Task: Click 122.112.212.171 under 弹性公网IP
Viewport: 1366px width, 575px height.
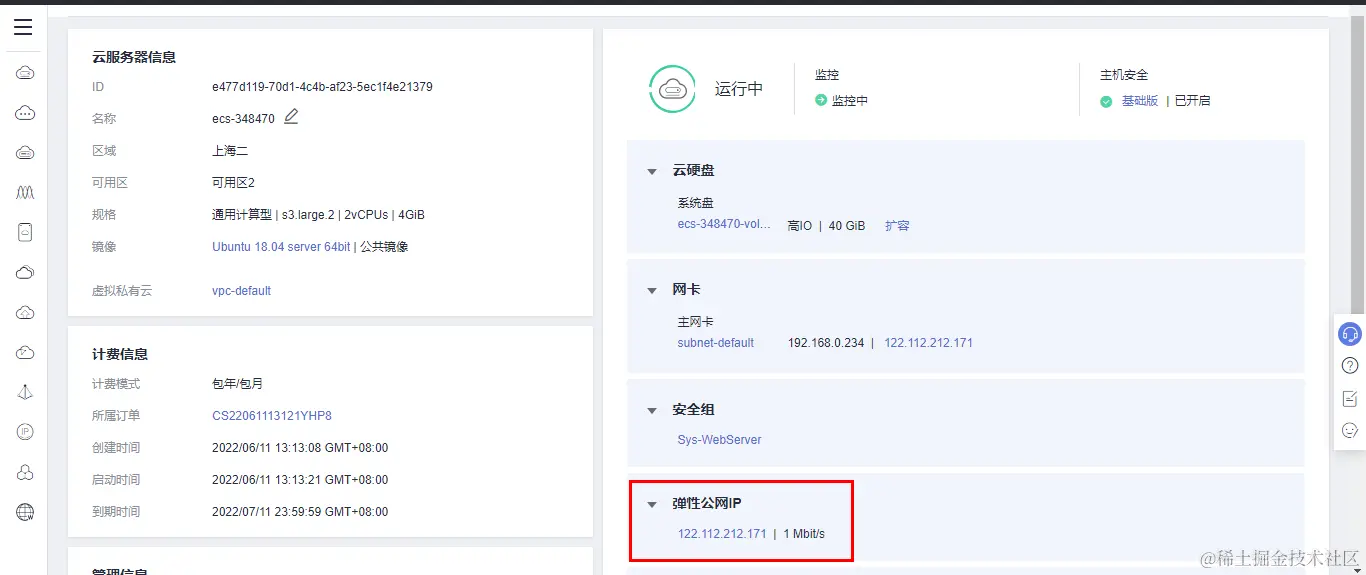Action: click(x=722, y=534)
